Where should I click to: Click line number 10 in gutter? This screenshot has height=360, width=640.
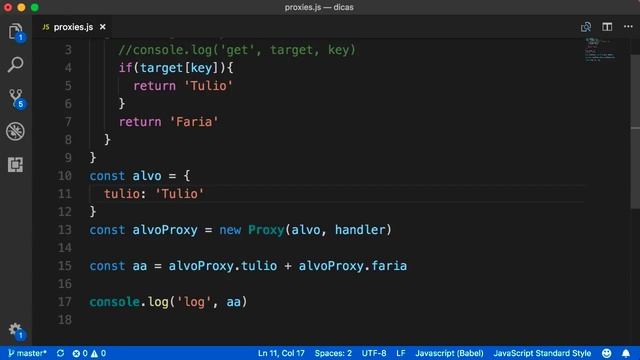click(x=64, y=176)
